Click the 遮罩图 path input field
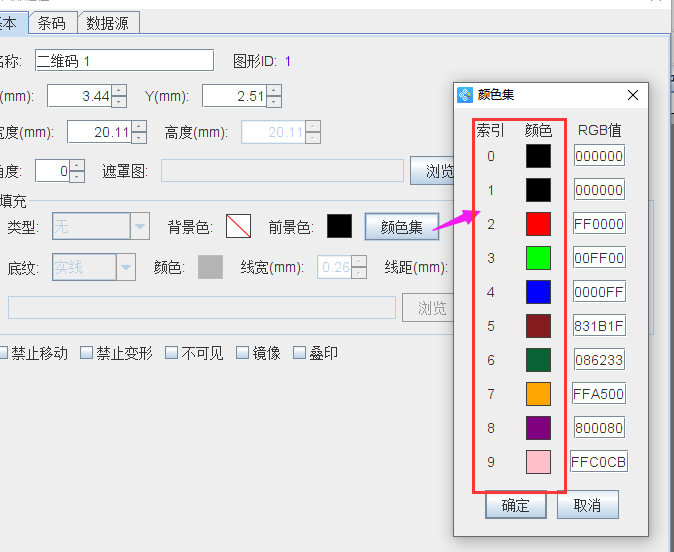Image resolution: width=674 pixels, height=552 pixels. (x=282, y=171)
